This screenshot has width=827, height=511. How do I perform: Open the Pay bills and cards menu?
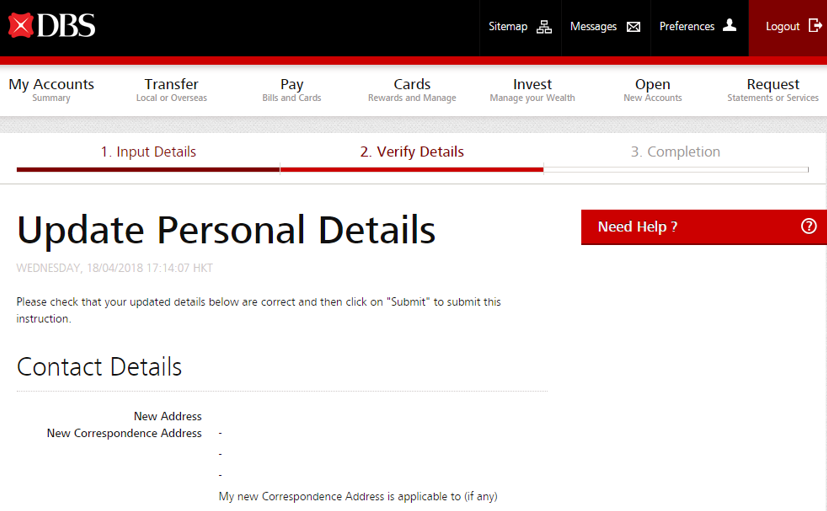(x=292, y=90)
